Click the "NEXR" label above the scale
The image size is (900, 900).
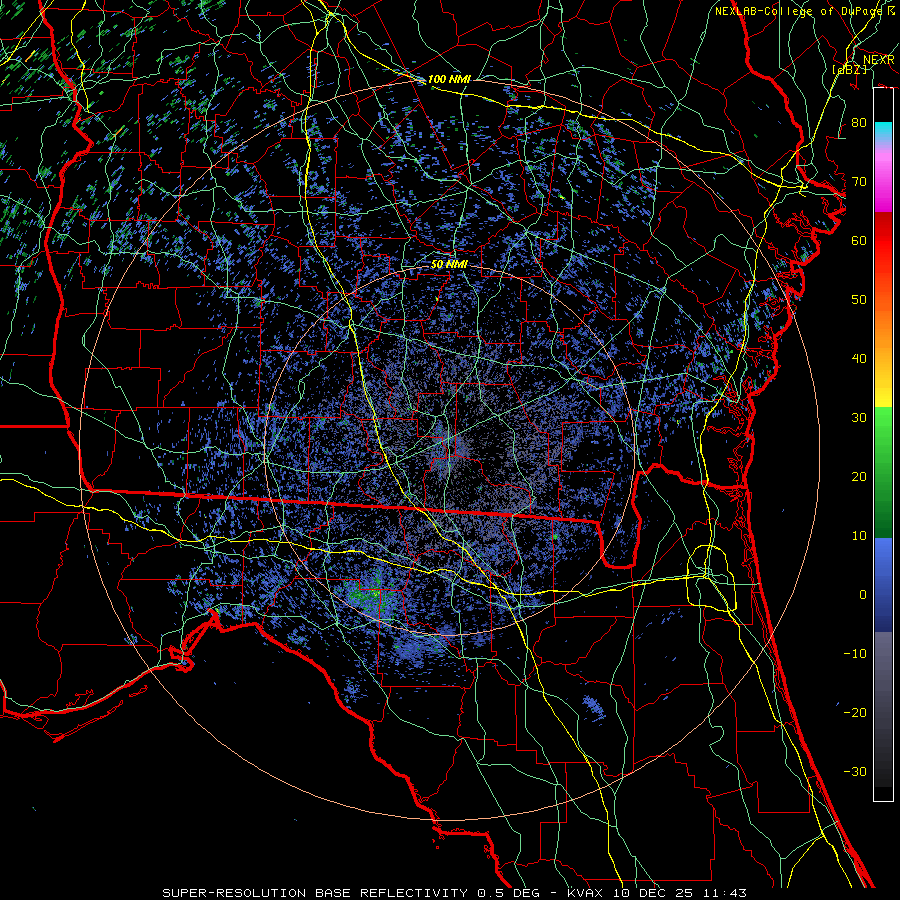(x=879, y=60)
